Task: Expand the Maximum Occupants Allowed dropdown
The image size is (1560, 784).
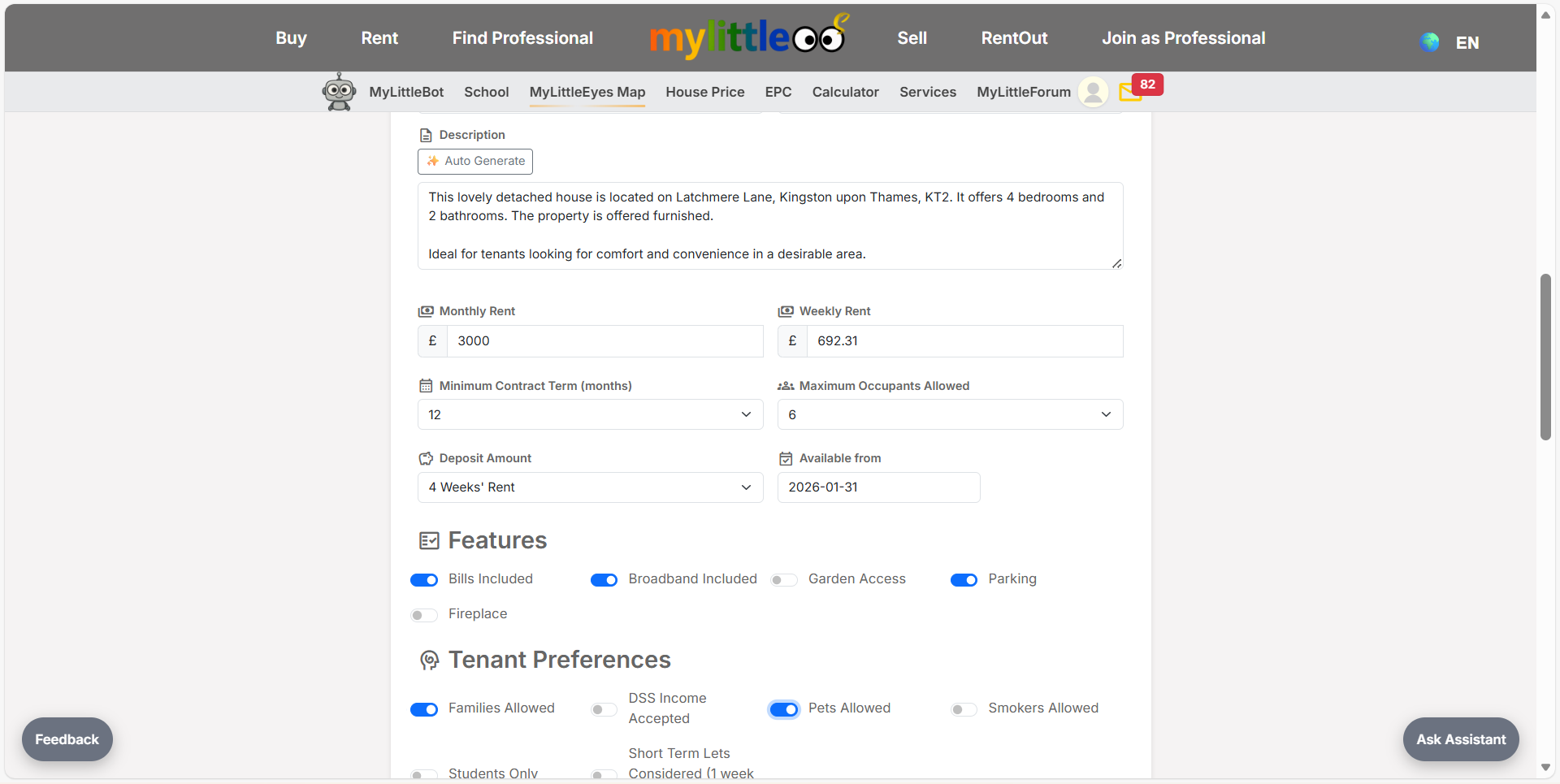Action: click(950, 415)
